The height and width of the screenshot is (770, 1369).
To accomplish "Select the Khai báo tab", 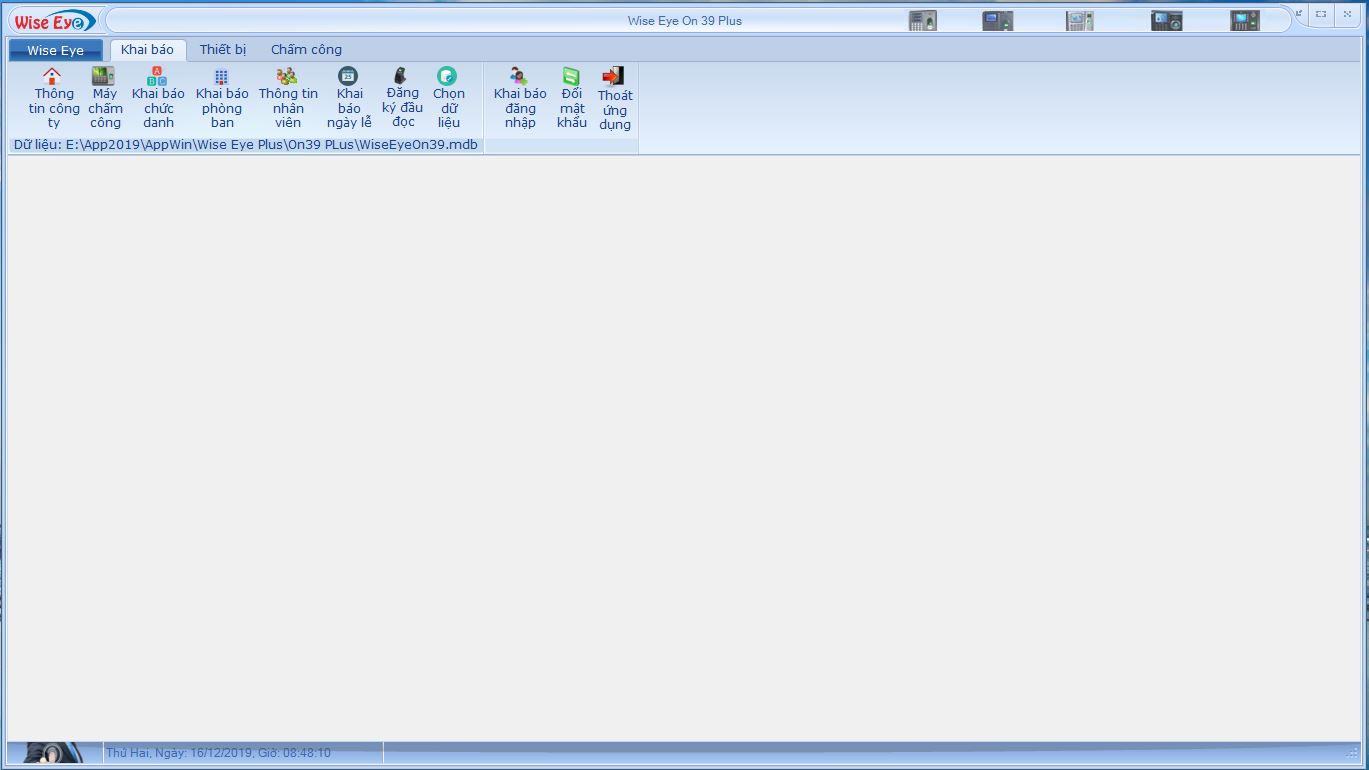I will [147, 49].
